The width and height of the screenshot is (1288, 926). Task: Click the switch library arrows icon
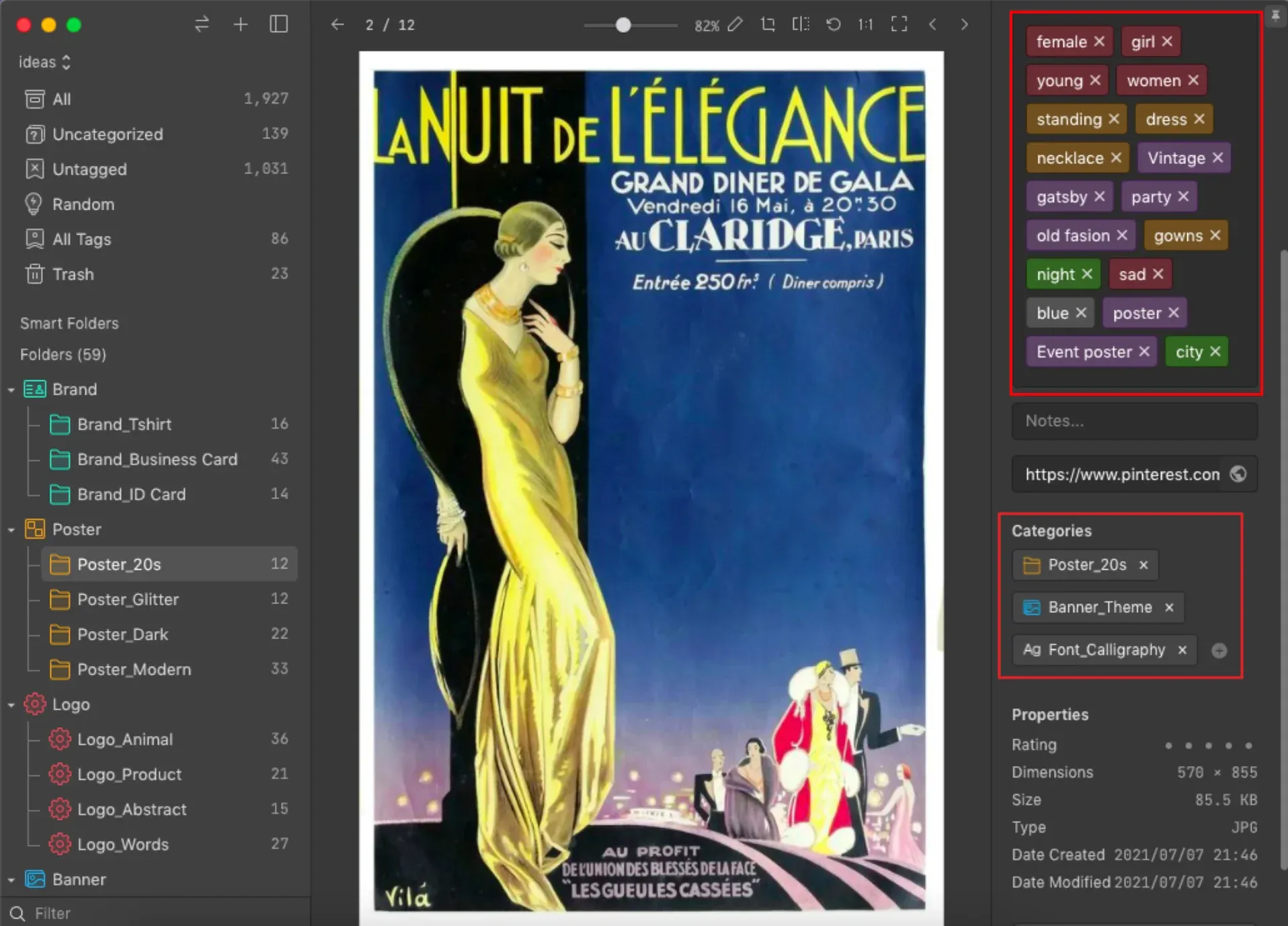(x=202, y=25)
